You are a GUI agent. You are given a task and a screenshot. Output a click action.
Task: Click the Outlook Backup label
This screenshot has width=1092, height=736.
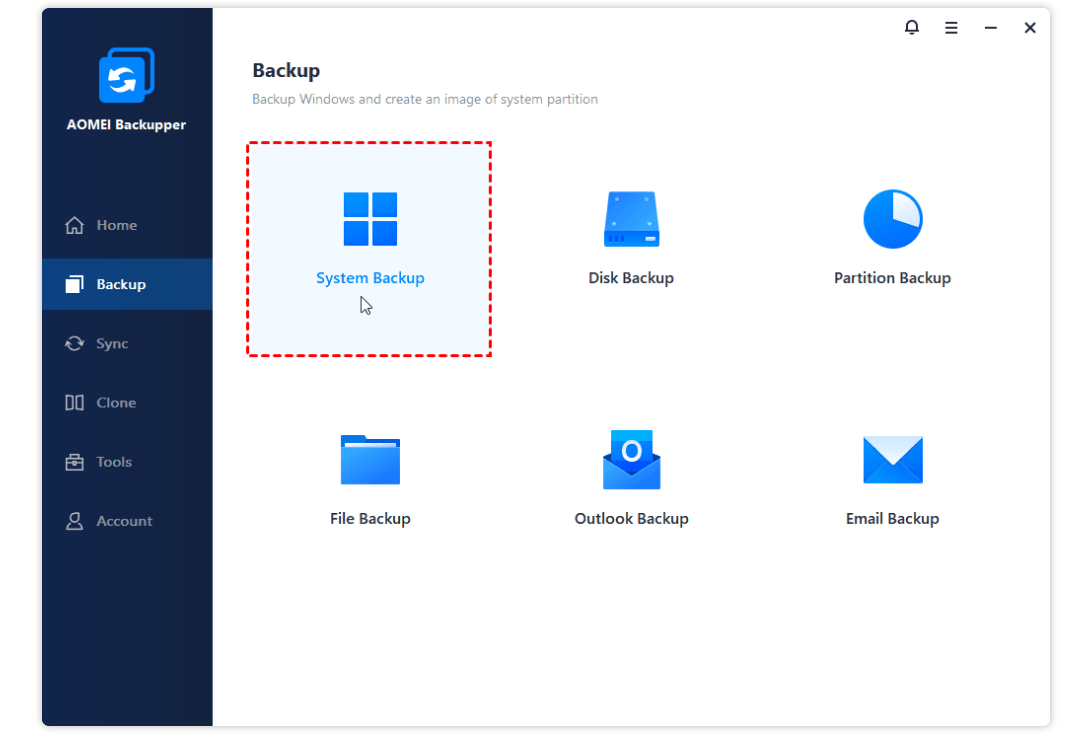[x=631, y=519]
